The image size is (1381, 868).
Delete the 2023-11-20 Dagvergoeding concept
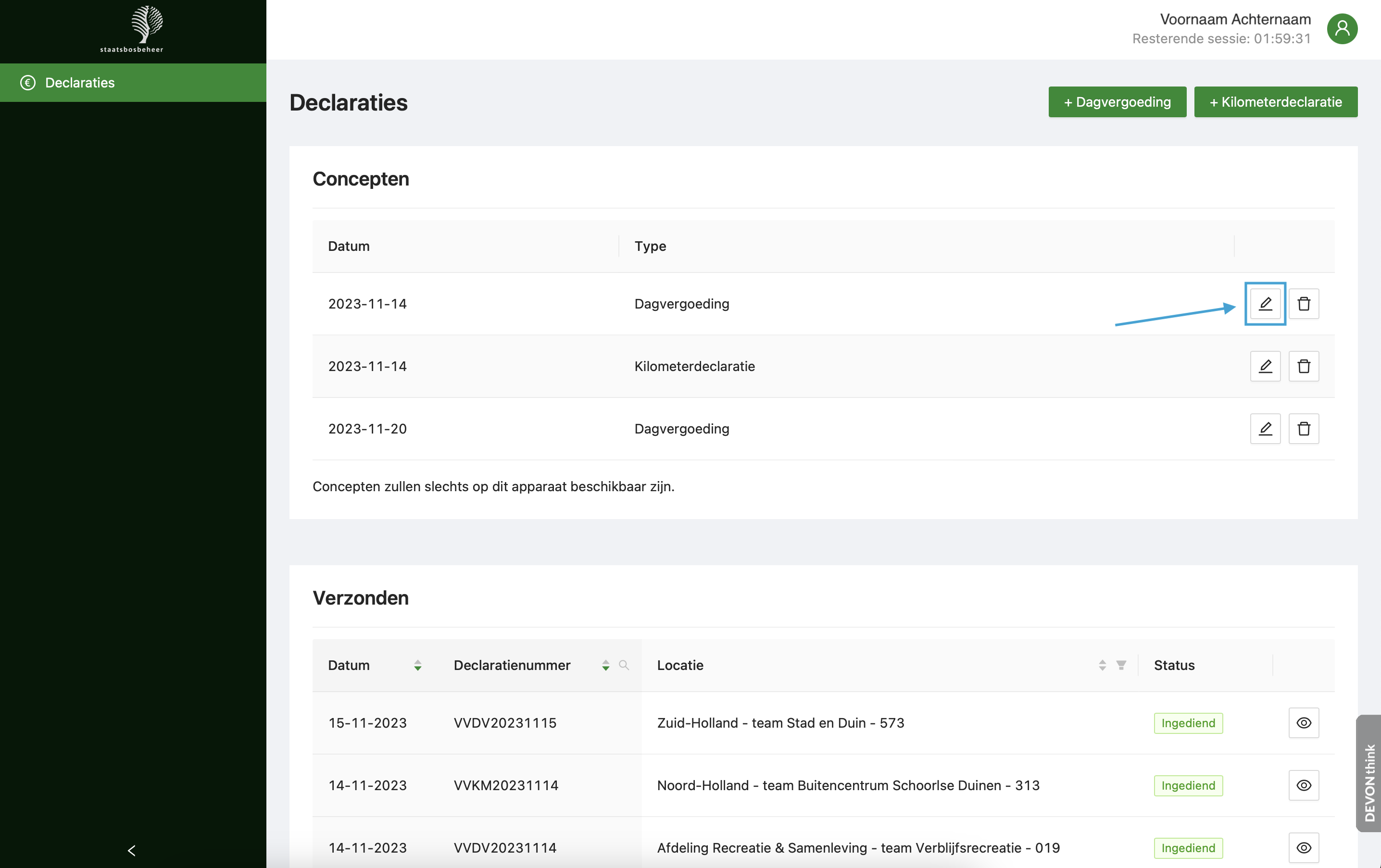[x=1304, y=428]
